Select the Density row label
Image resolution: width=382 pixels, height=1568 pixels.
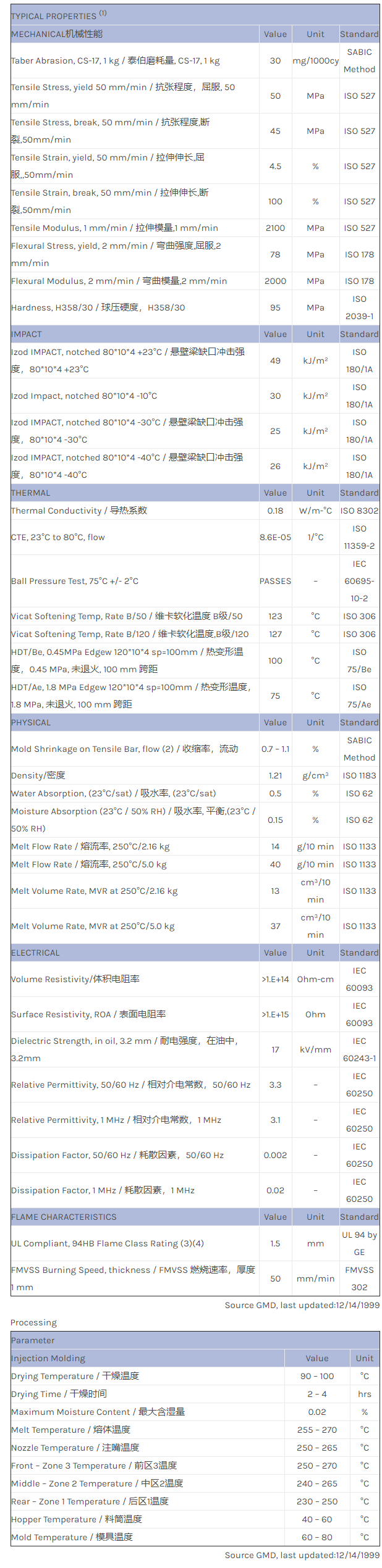[38, 775]
